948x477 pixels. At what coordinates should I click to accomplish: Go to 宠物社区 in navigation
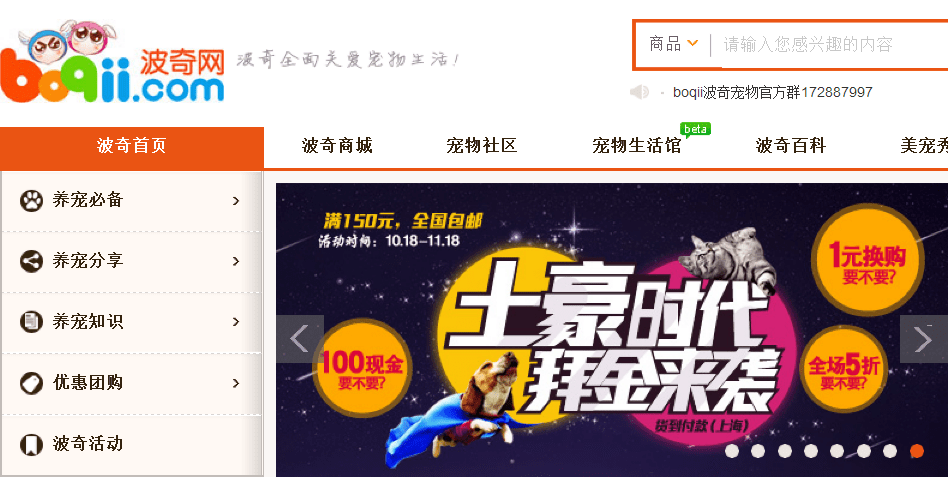[x=482, y=146]
